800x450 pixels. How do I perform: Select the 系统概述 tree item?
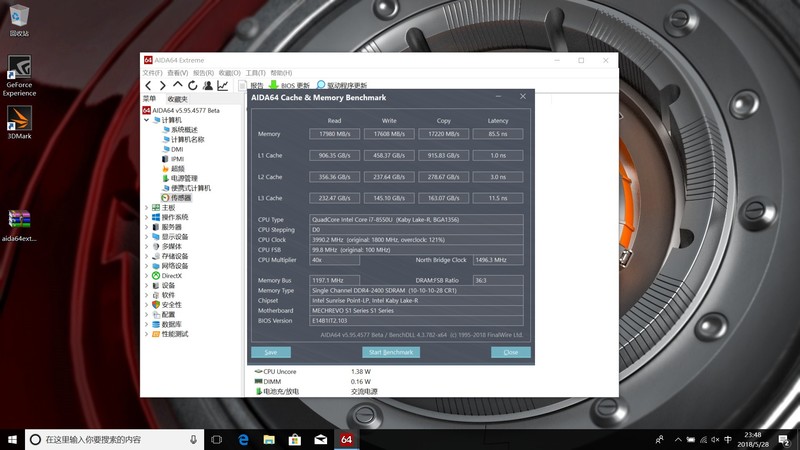pos(180,130)
